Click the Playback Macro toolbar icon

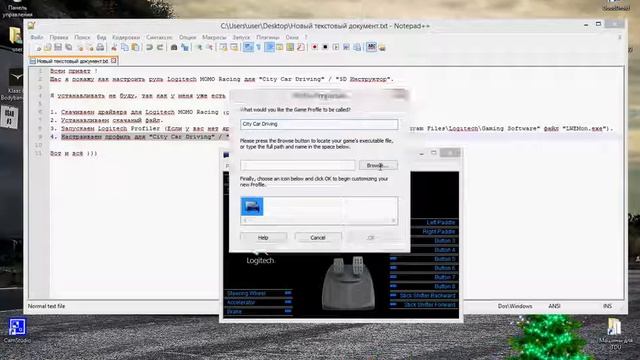coord(336,48)
